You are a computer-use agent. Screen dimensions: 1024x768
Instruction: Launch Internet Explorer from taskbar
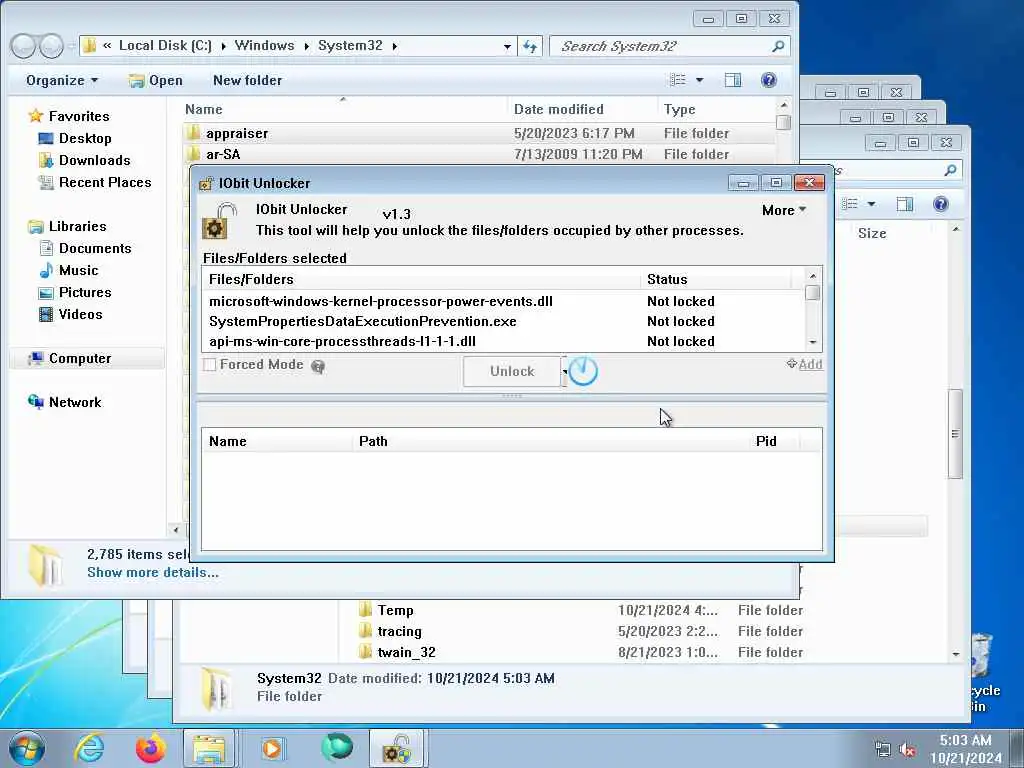89,749
